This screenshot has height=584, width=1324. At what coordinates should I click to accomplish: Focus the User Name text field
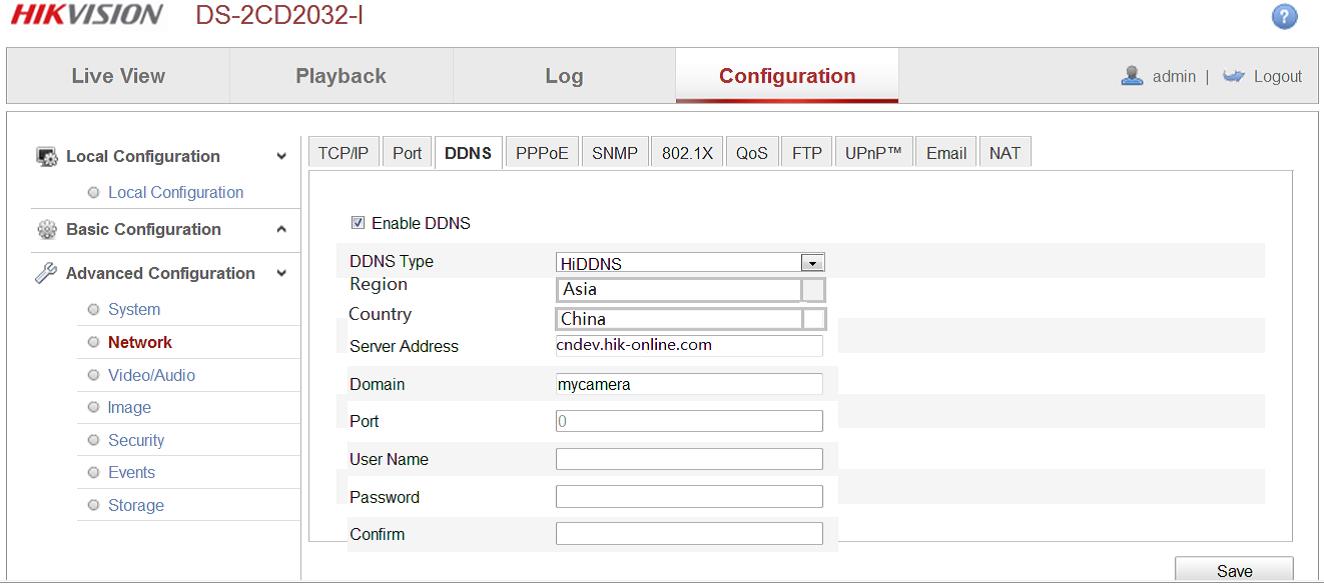[x=689, y=459]
